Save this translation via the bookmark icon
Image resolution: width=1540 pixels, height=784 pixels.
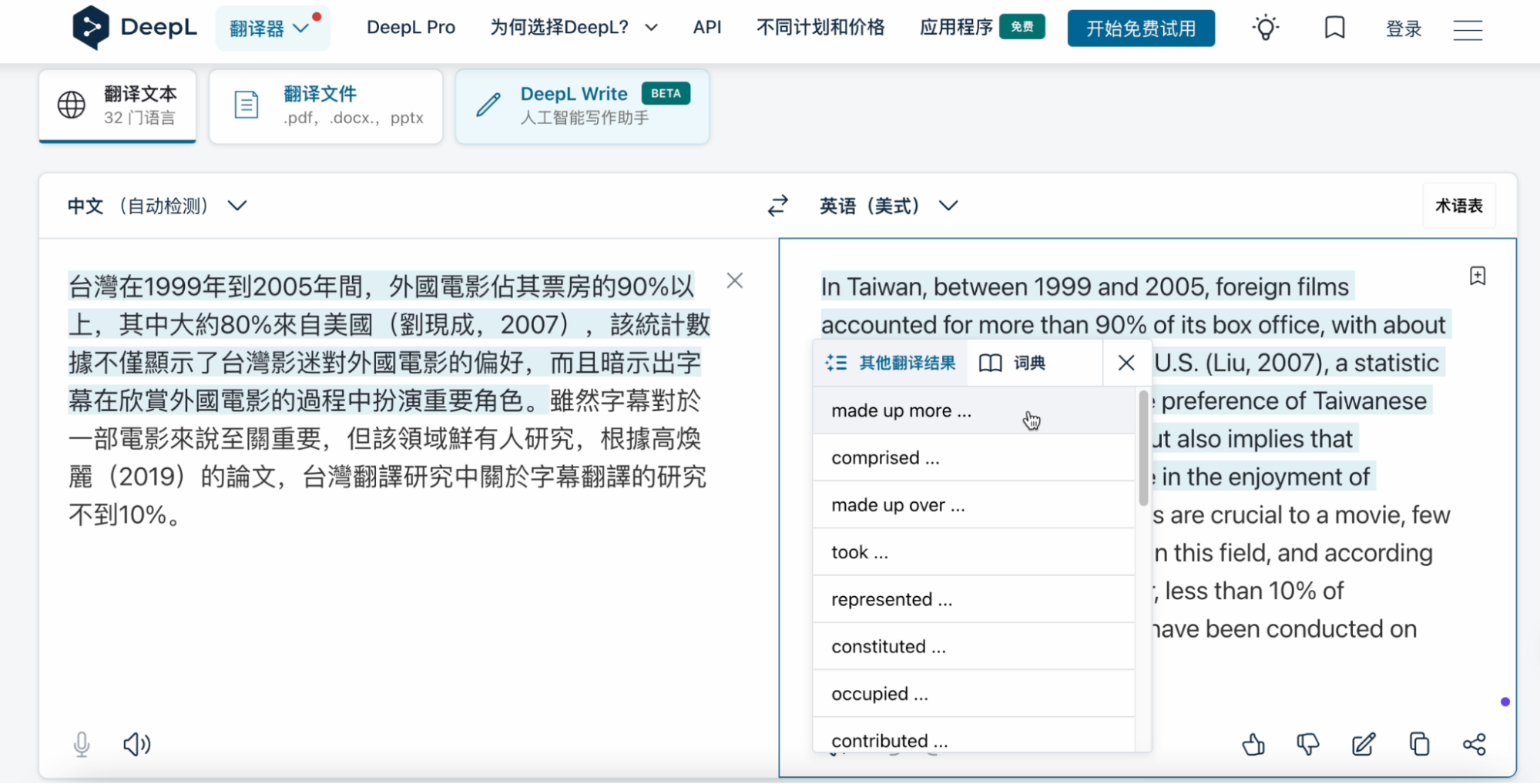pyautogui.click(x=1477, y=276)
